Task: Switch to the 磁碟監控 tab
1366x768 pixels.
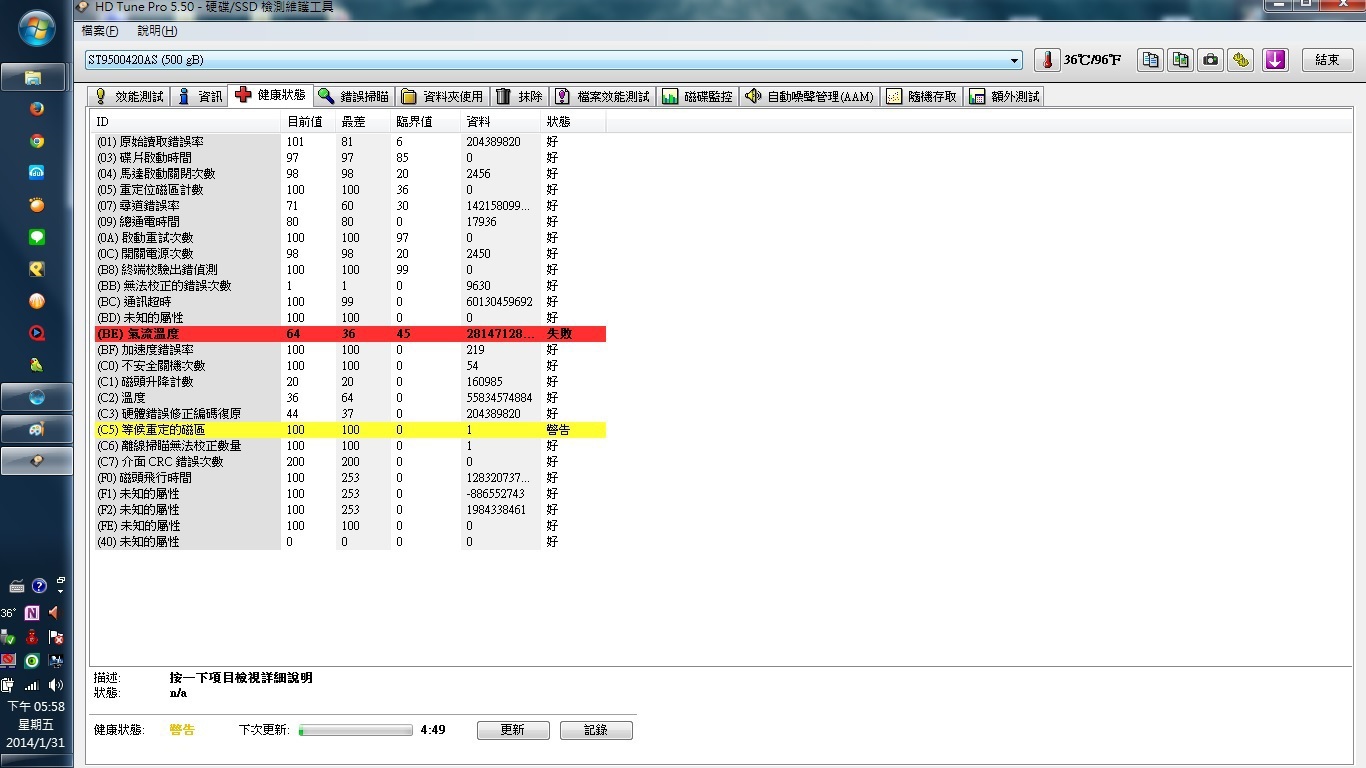Action: coord(697,97)
